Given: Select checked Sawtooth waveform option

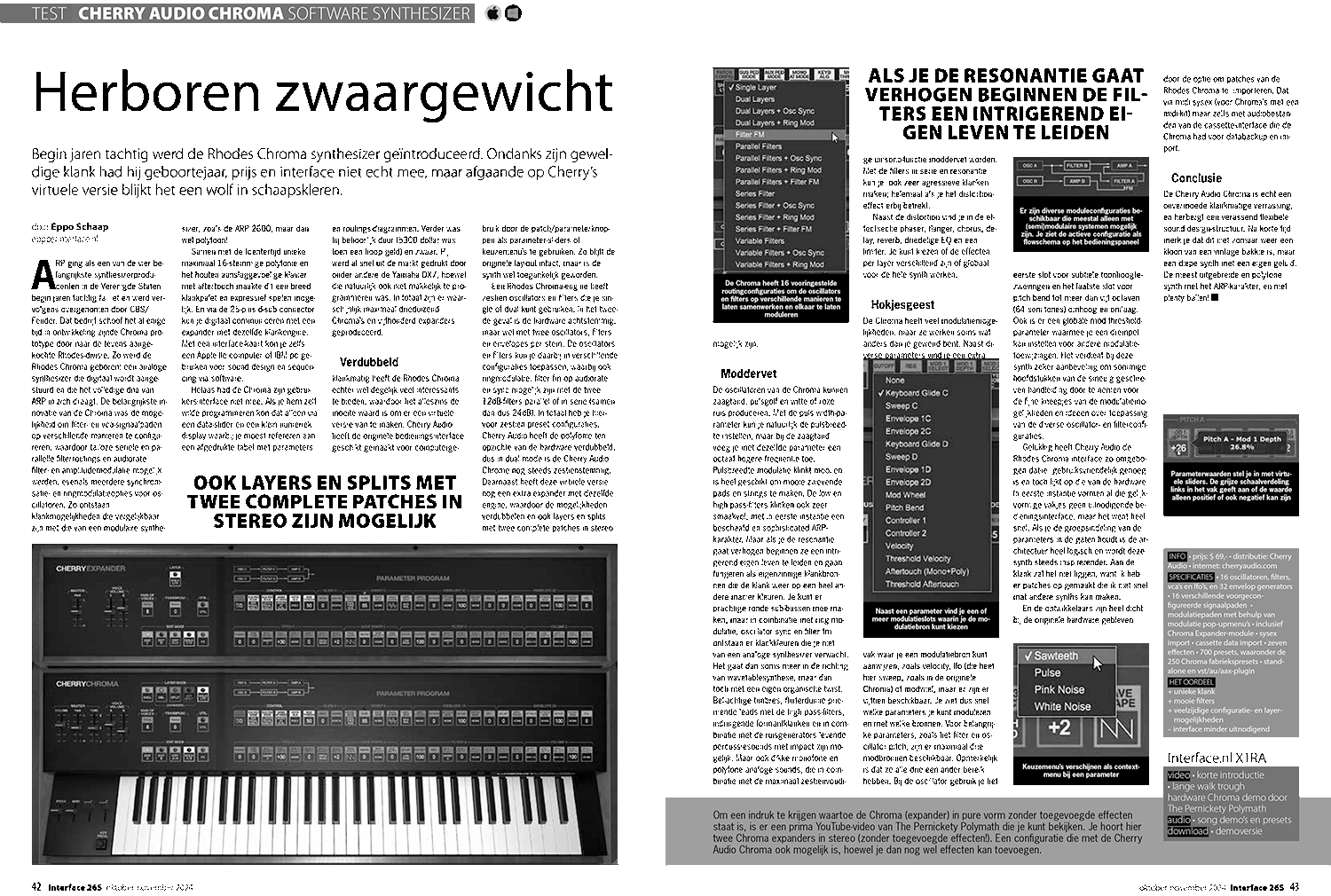Looking at the screenshot, I should 1055,656.
